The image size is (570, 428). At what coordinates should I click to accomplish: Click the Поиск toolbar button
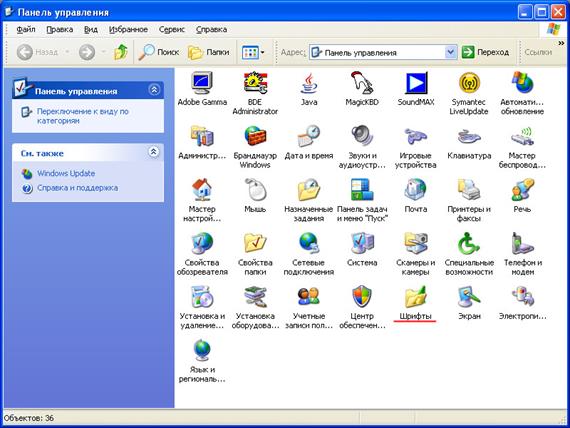(x=159, y=52)
